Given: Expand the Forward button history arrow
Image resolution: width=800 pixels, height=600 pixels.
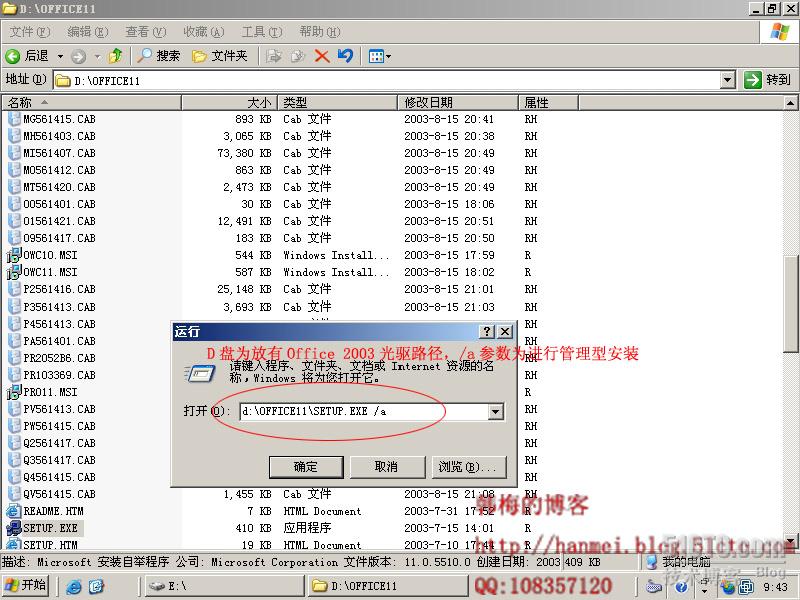Looking at the screenshot, I should coord(97,56).
